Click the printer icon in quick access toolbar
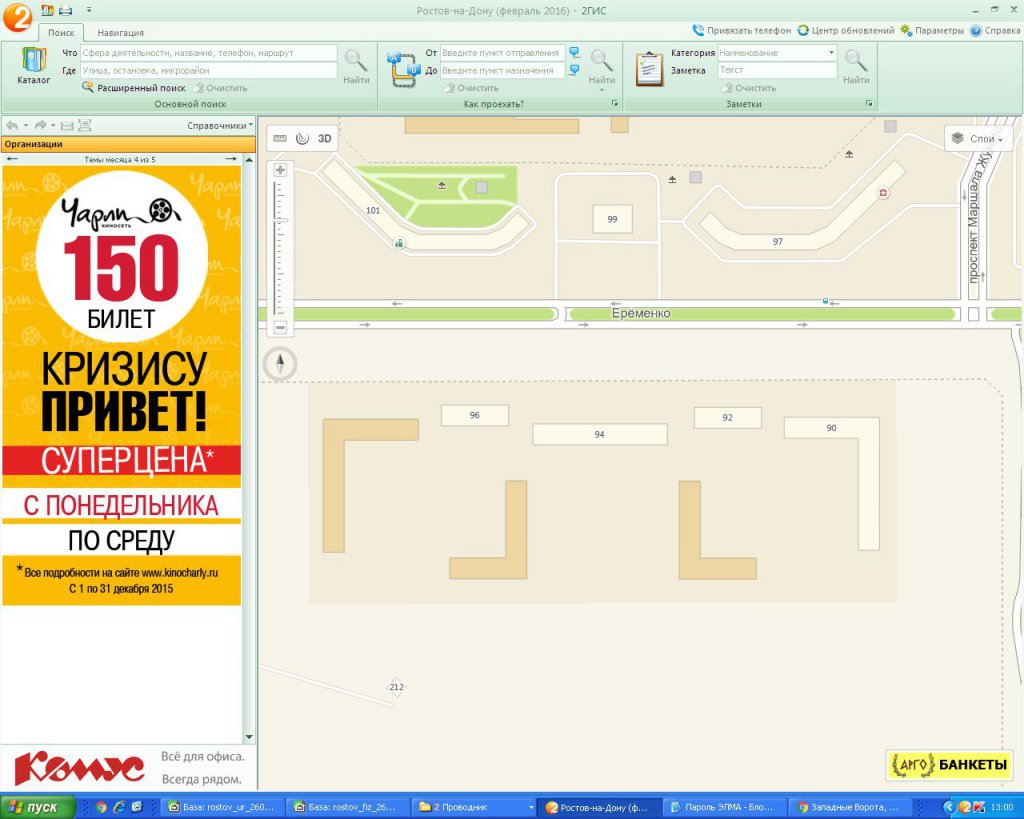This screenshot has height=819, width=1024. (x=65, y=10)
